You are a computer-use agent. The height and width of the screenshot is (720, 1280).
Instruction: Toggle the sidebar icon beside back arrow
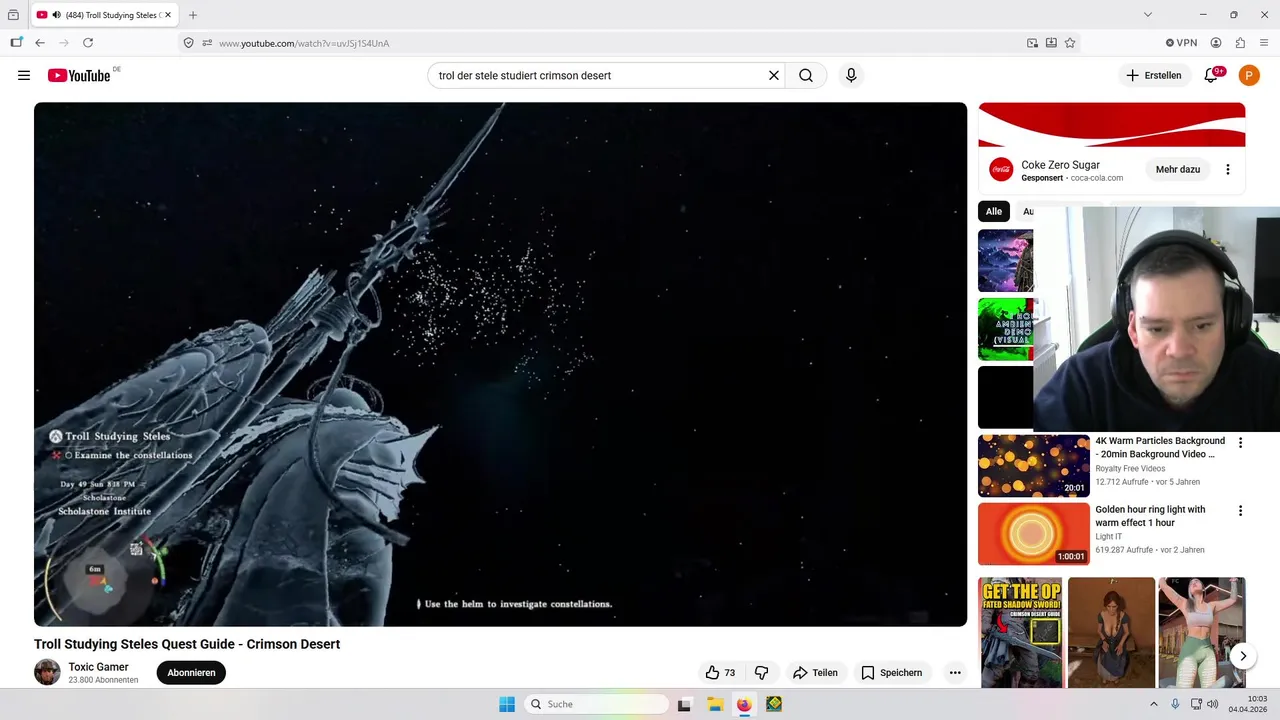pos(16,43)
